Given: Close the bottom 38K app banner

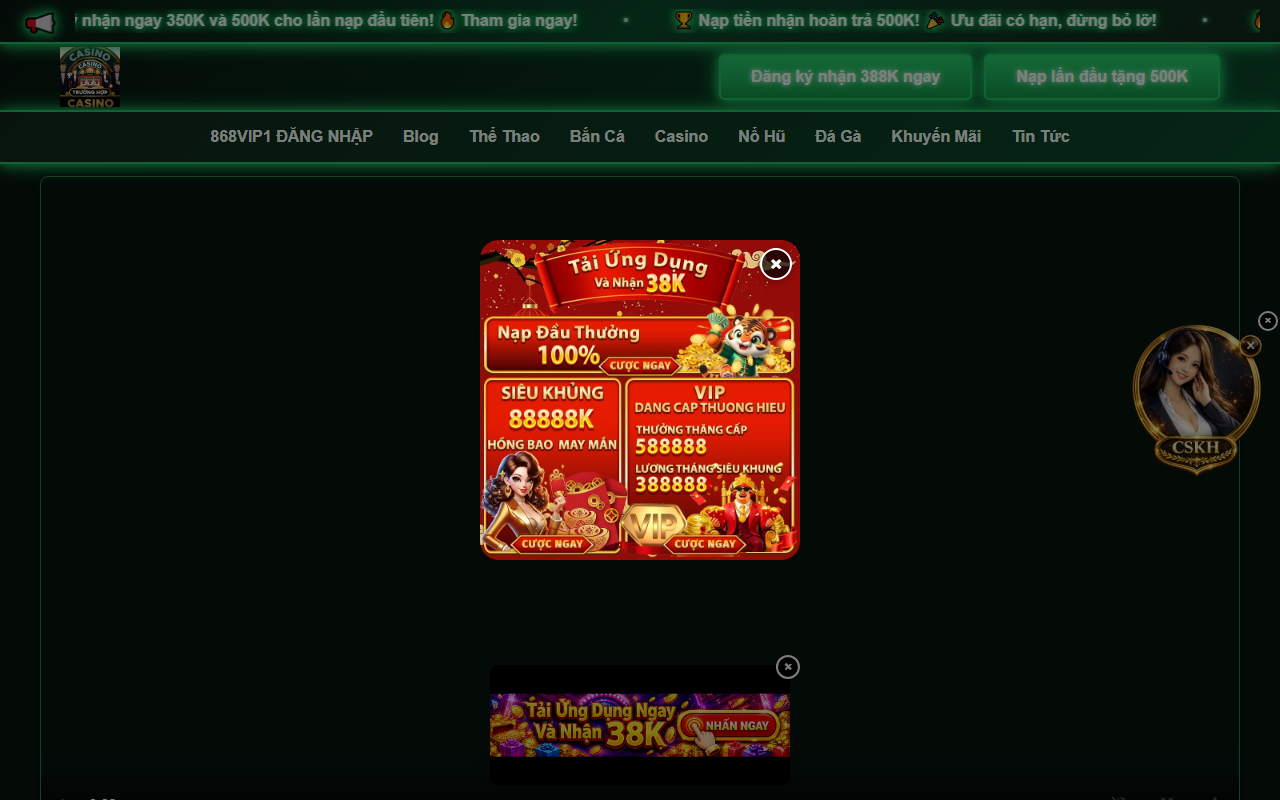Looking at the screenshot, I should click(x=788, y=667).
